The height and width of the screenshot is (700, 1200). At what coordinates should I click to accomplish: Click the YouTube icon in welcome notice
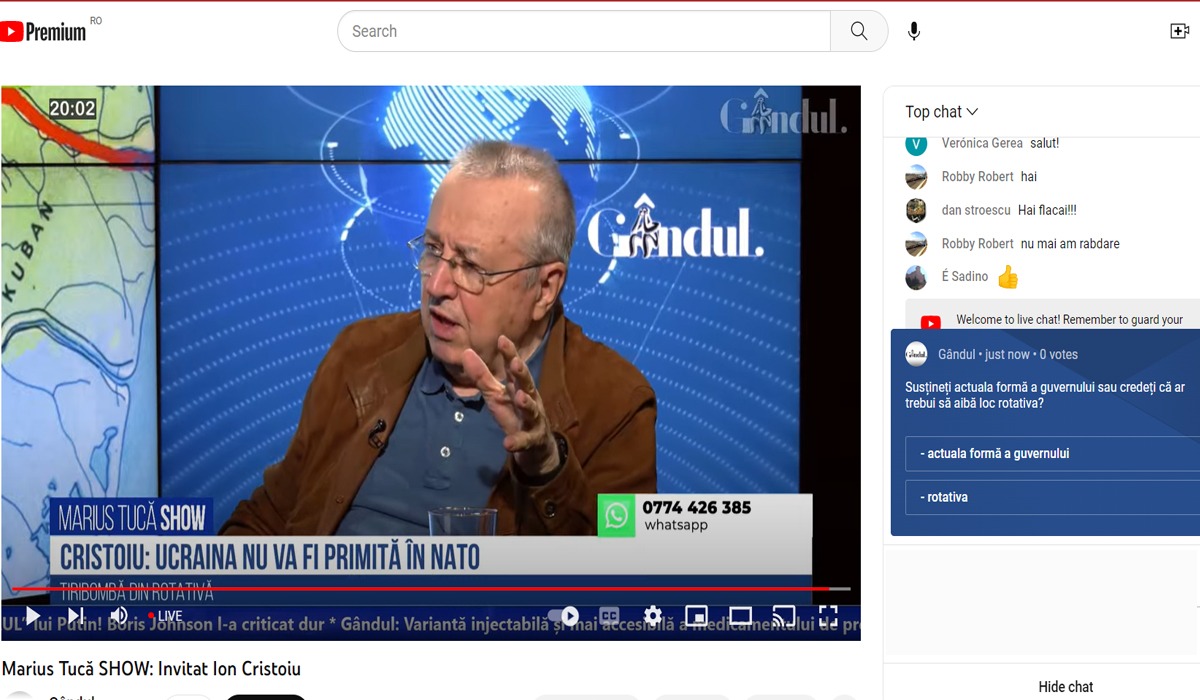pyautogui.click(x=930, y=322)
